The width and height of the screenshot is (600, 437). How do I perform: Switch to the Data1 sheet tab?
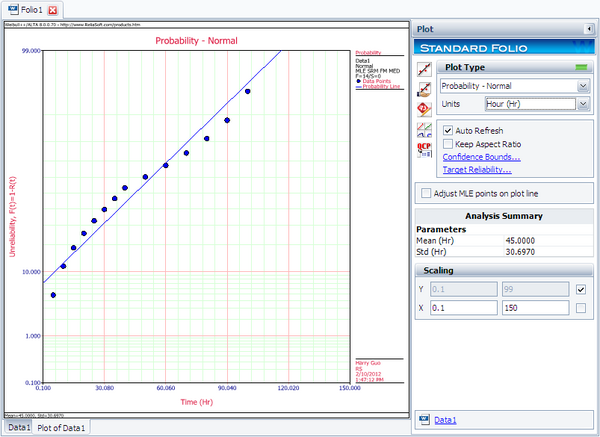(19, 427)
